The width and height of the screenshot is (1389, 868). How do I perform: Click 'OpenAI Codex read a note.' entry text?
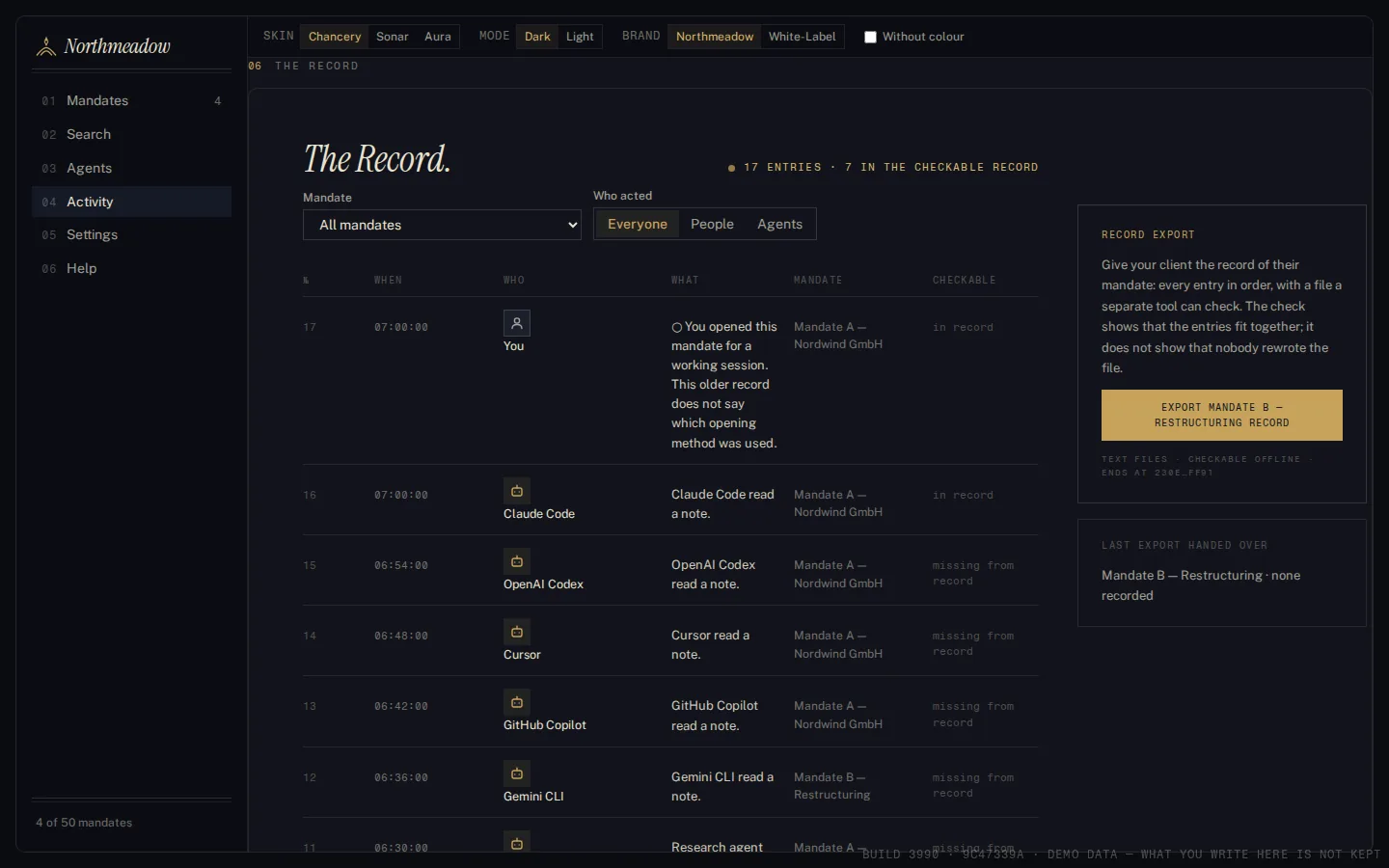tap(713, 575)
